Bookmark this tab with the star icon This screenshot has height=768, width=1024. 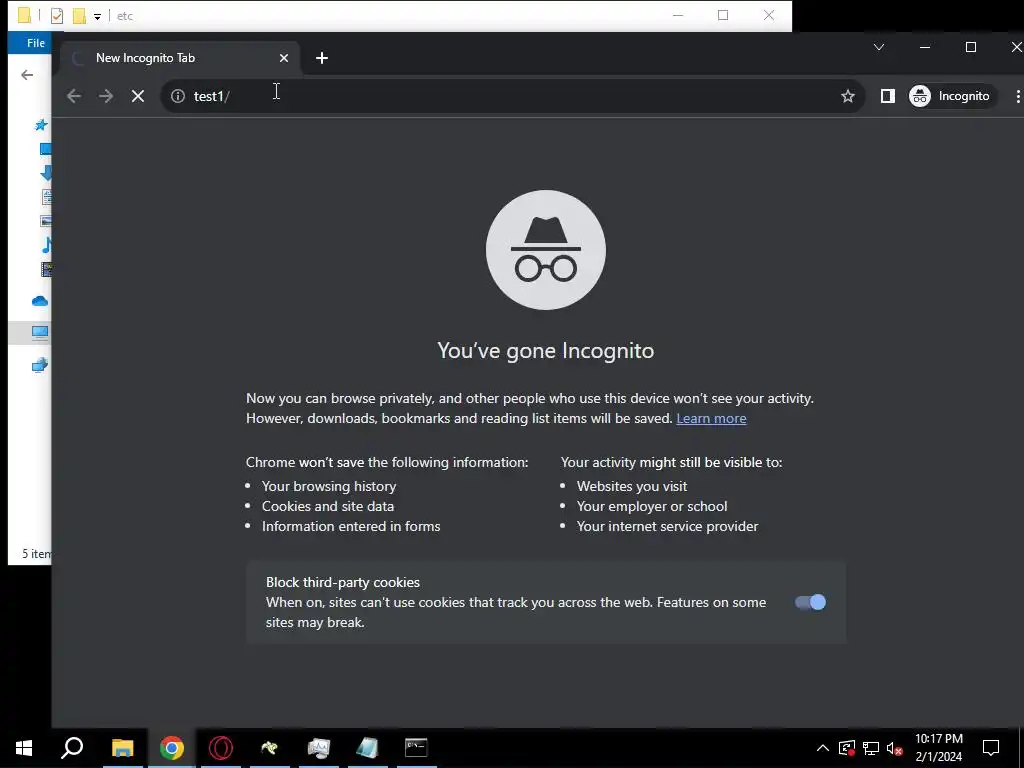click(x=848, y=96)
